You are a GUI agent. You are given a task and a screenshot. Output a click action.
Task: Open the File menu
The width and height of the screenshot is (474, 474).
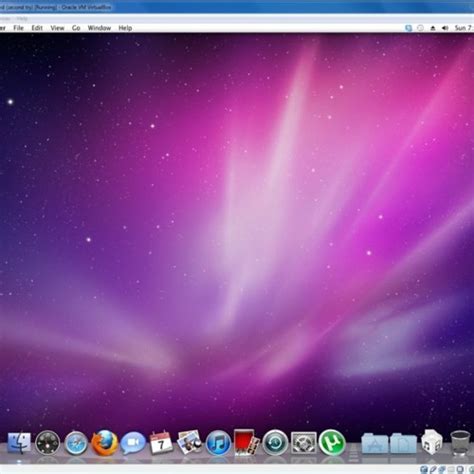(18, 28)
